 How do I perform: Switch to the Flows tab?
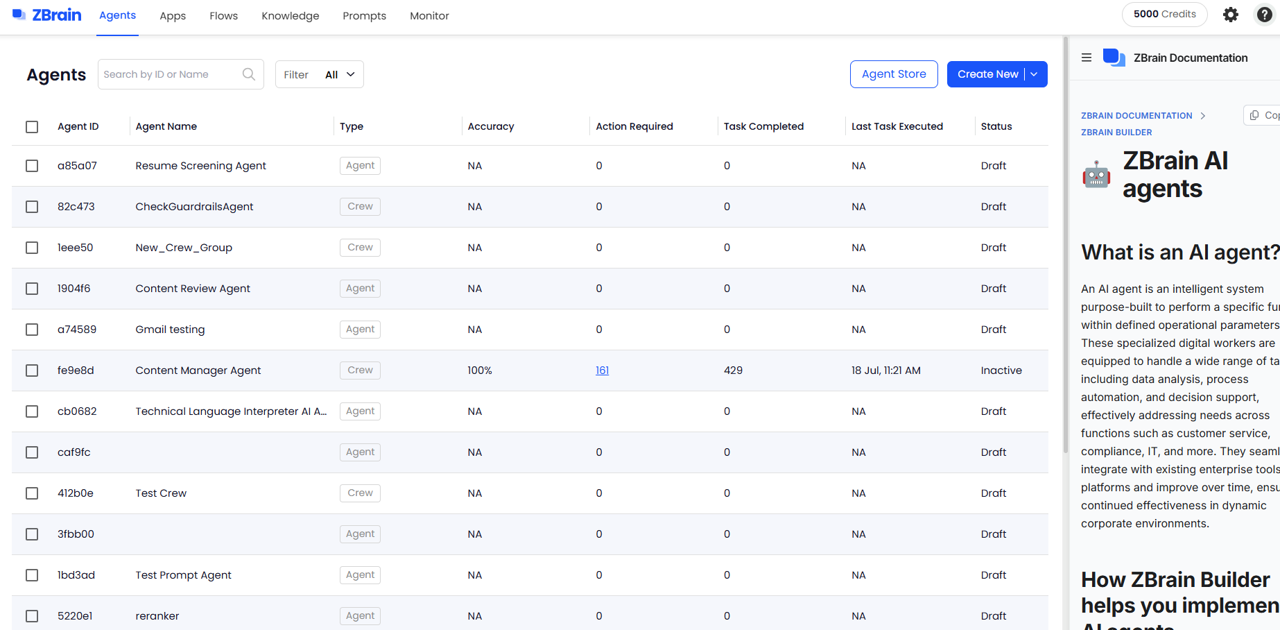coord(223,16)
